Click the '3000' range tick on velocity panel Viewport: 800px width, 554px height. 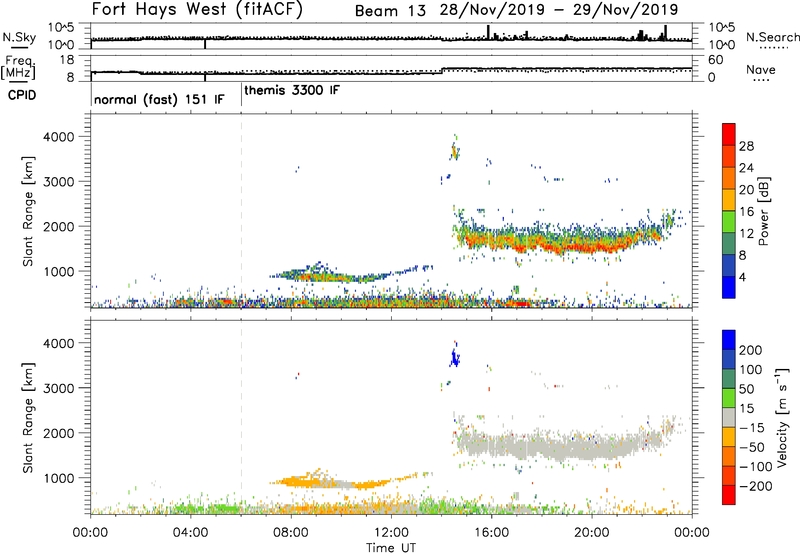[x=58, y=388]
